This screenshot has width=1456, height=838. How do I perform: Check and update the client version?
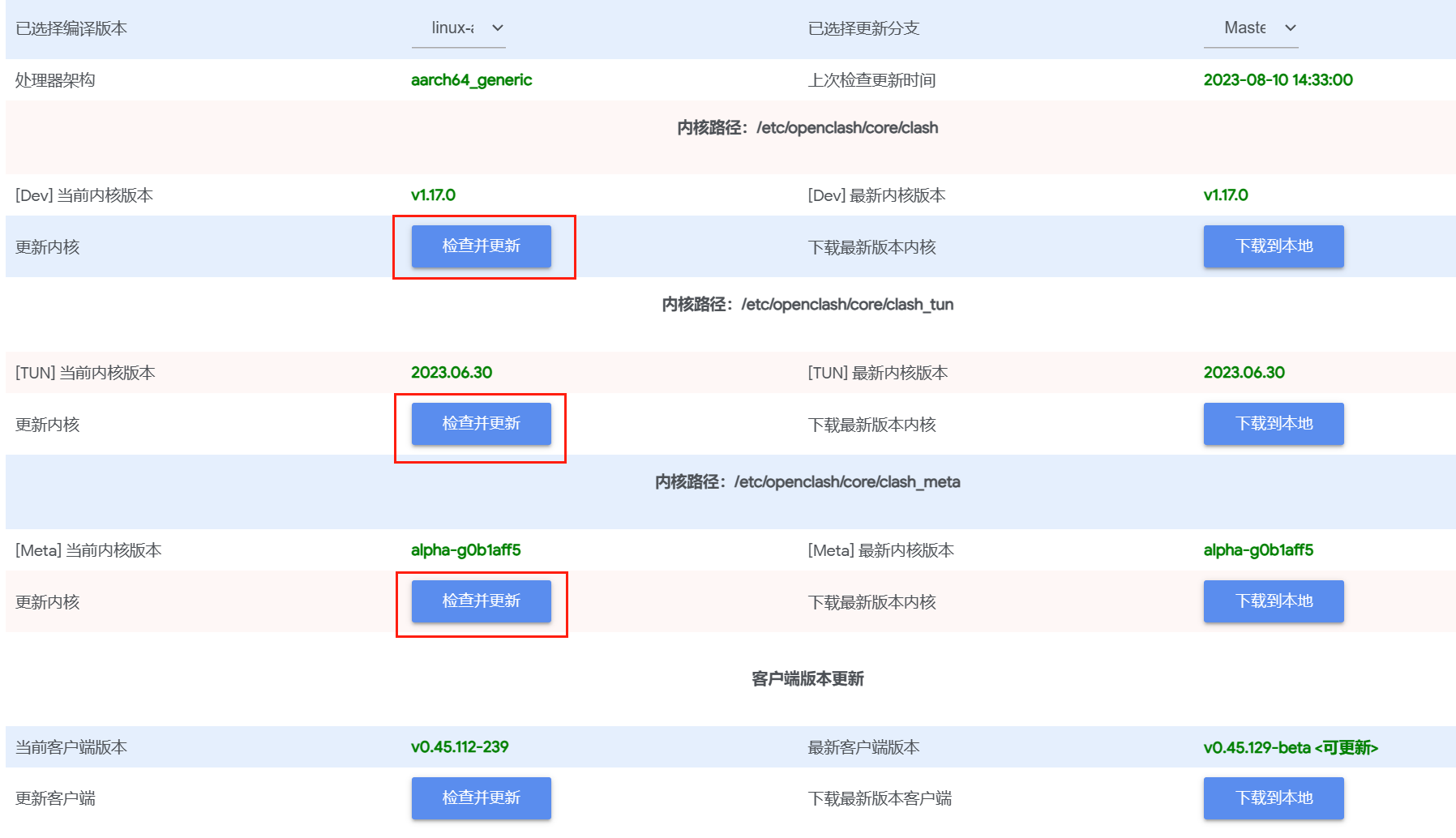(x=482, y=798)
